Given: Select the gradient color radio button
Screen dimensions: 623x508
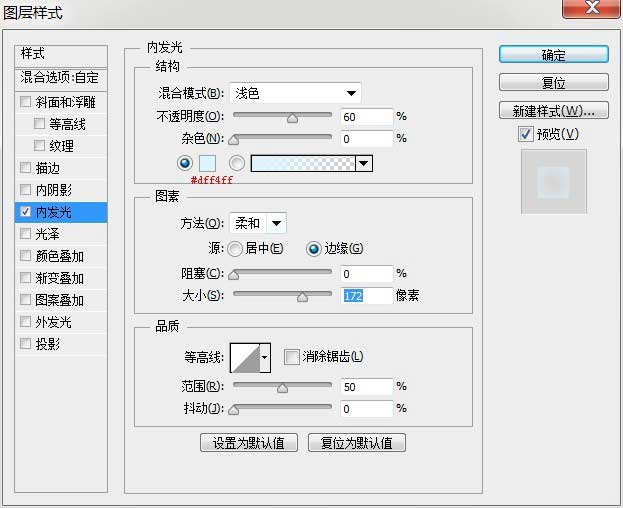Looking at the screenshot, I should click(237, 163).
